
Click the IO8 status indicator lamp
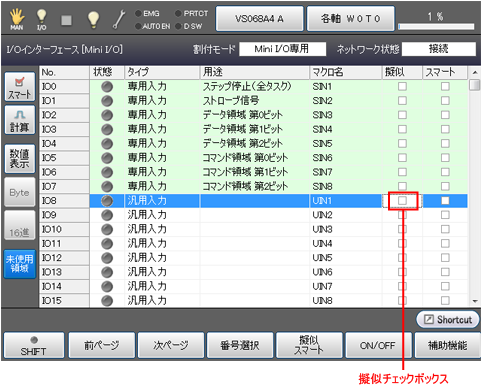107,201
